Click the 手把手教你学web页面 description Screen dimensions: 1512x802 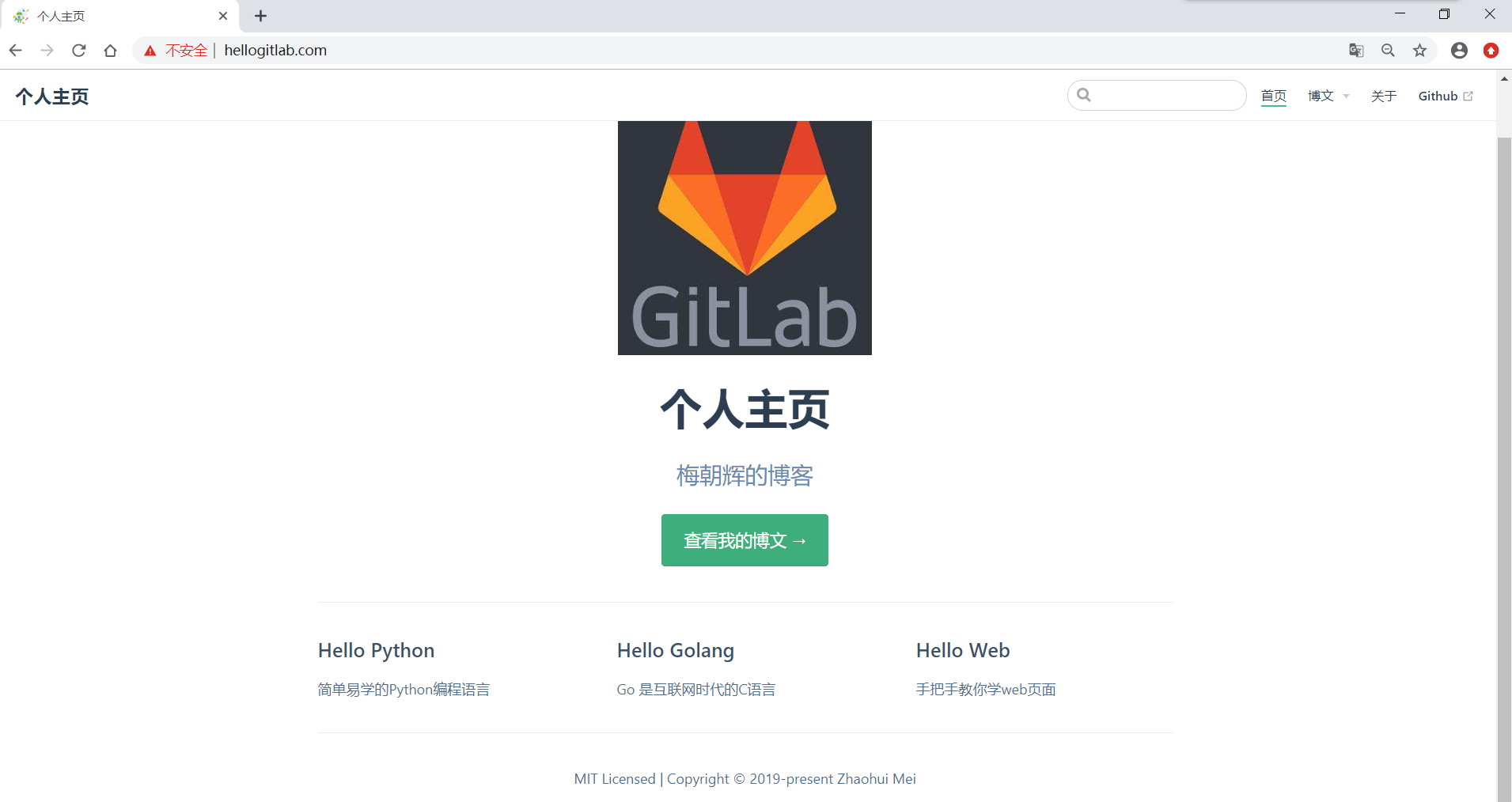pyautogui.click(x=986, y=690)
